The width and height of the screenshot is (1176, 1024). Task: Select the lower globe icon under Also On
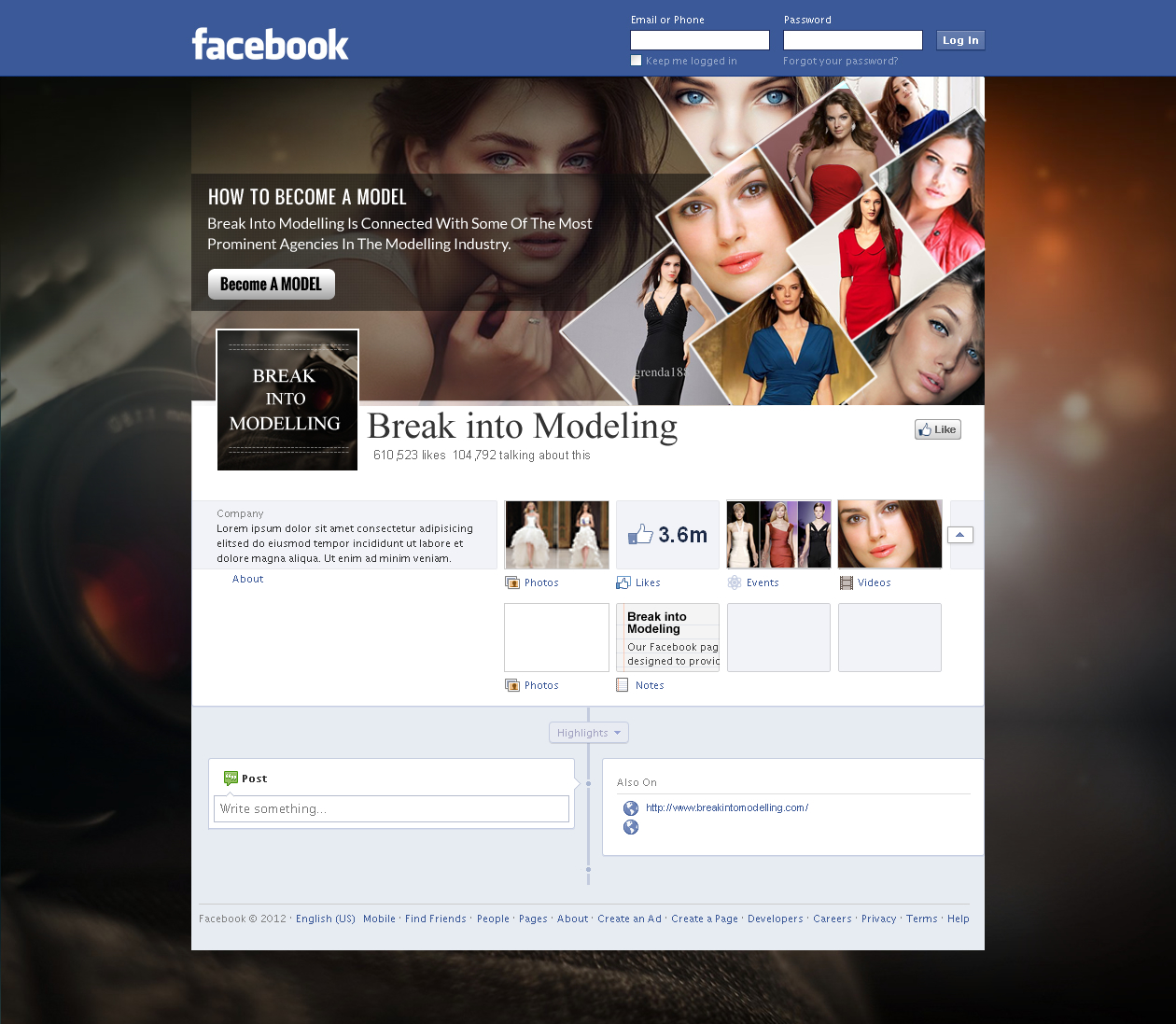pos(631,827)
